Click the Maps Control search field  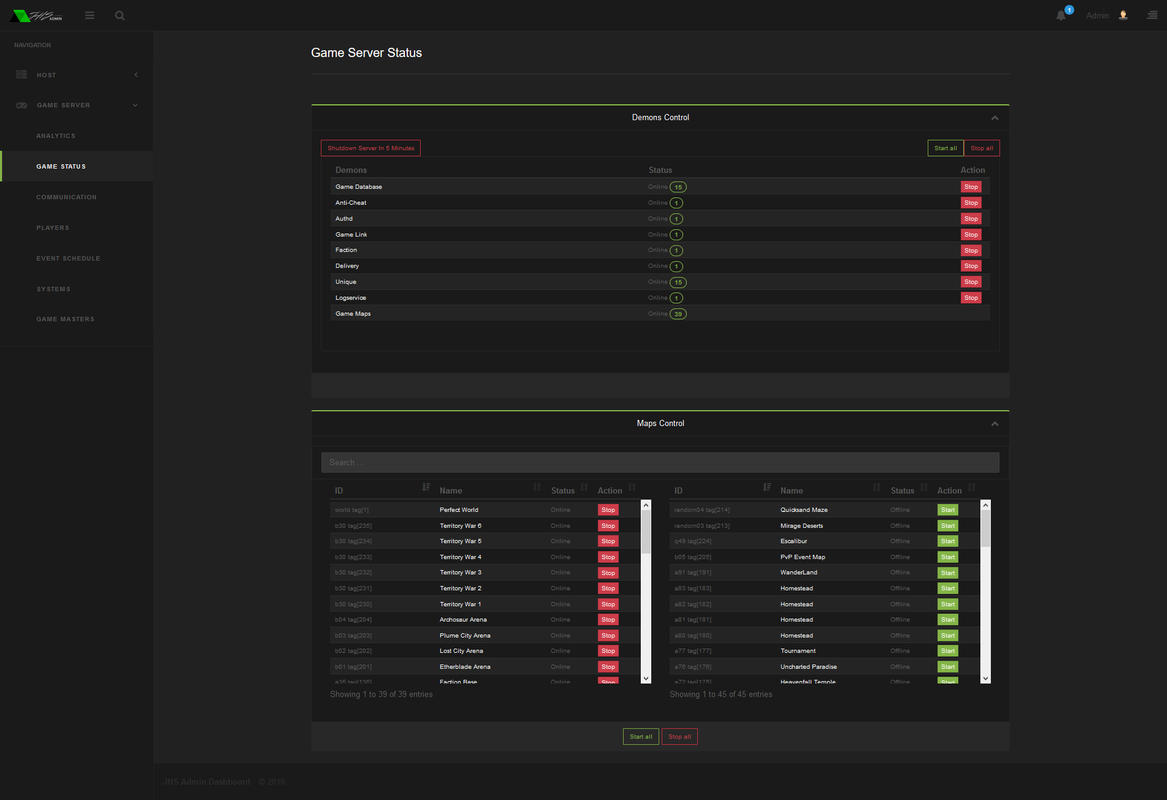click(660, 462)
